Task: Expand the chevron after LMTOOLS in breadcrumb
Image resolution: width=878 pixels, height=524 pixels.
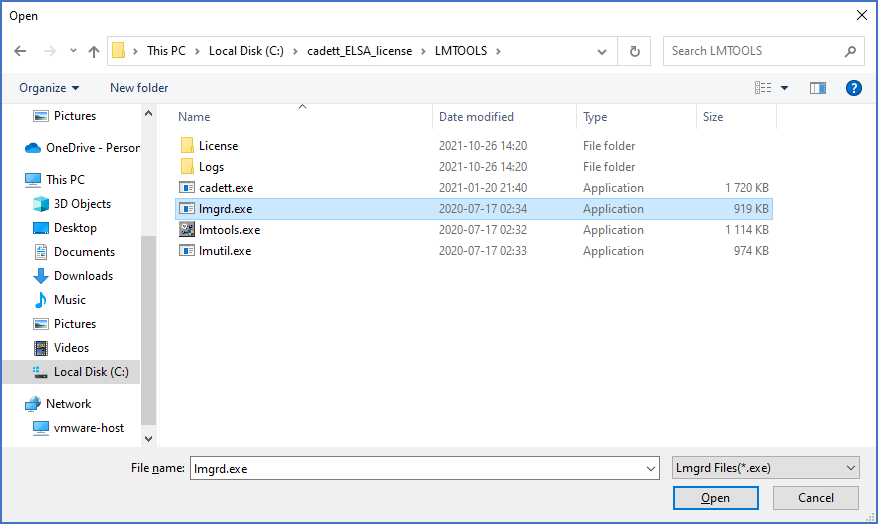Action: 498,52
